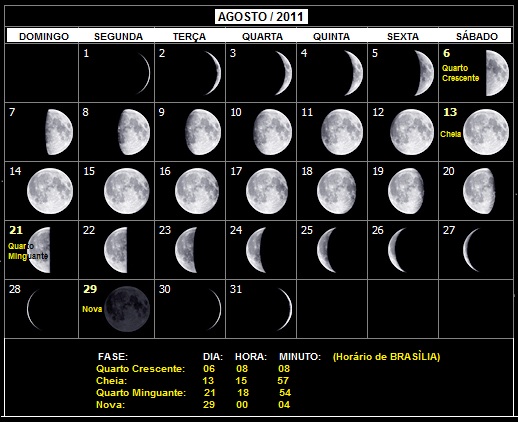Select the half moon on day 22

tap(116, 250)
